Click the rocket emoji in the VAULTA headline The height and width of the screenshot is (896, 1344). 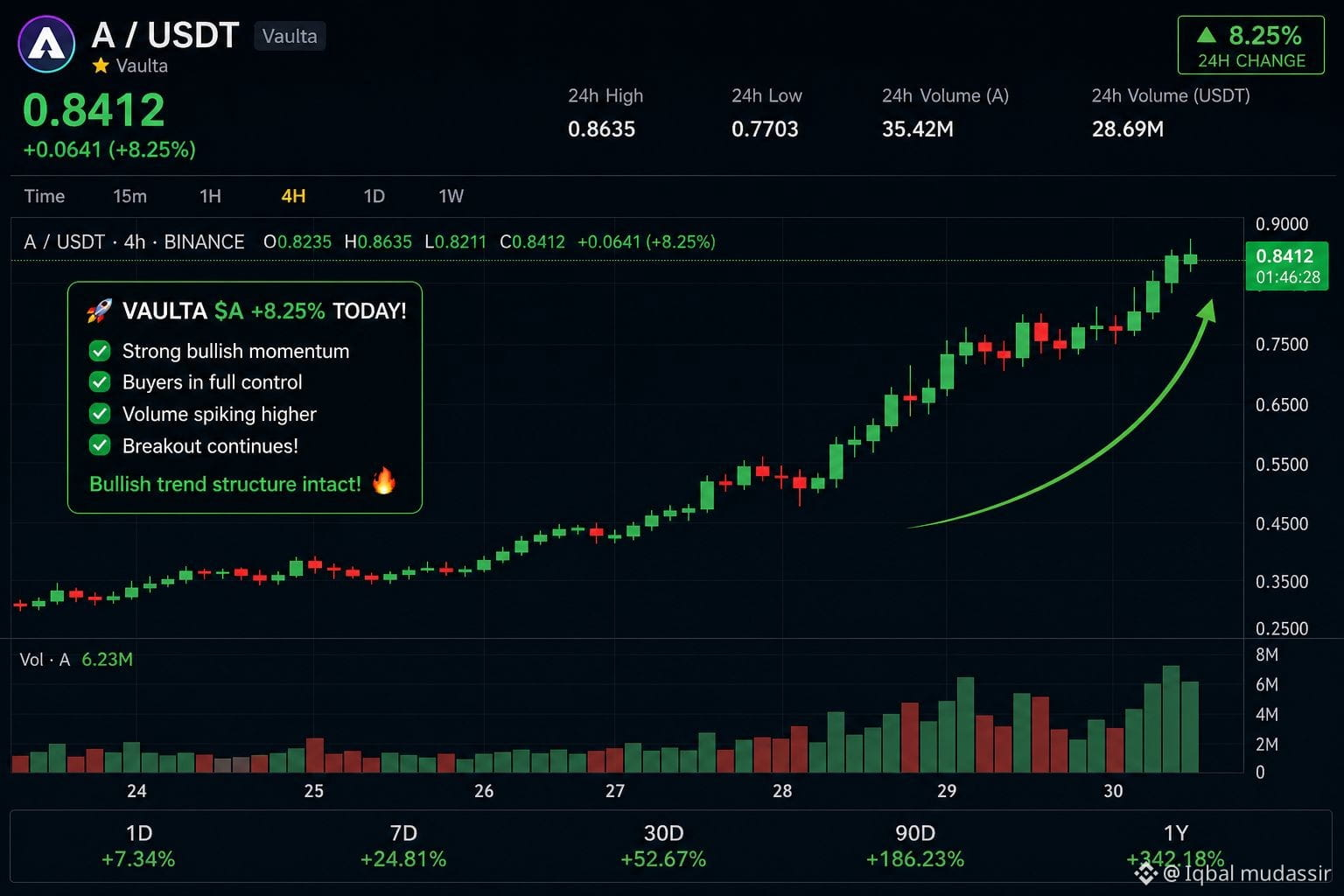(99, 311)
